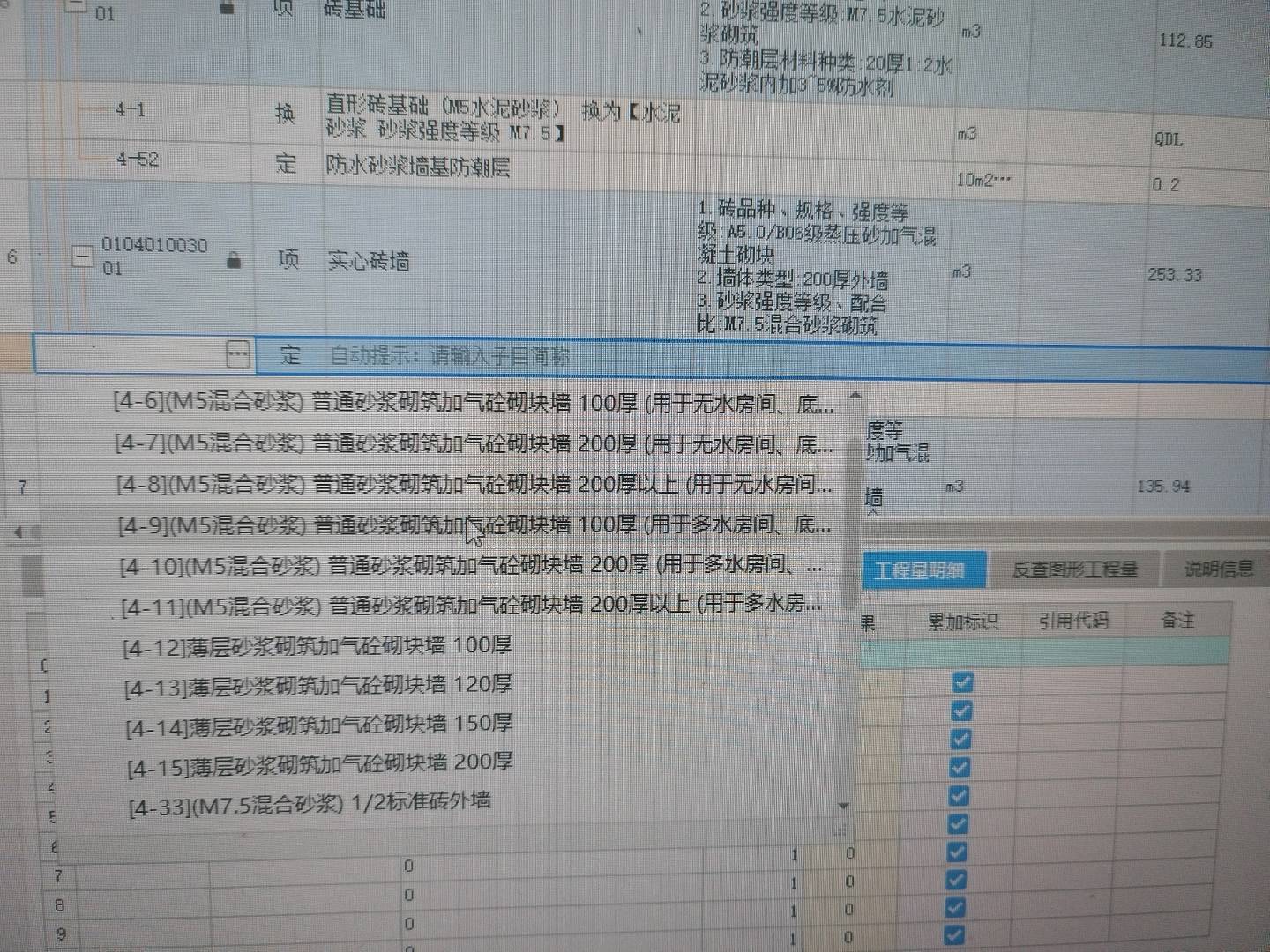The image size is (1270, 952).
Task: Select the 4-1 quota code cell
Action: (131, 110)
